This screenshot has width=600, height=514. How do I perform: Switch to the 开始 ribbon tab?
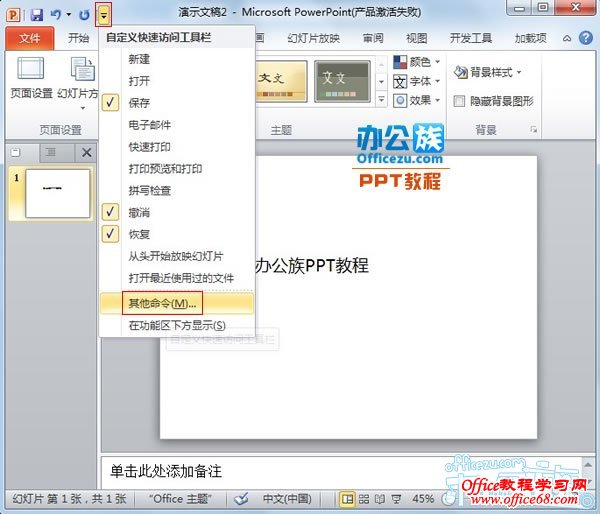(78, 38)
